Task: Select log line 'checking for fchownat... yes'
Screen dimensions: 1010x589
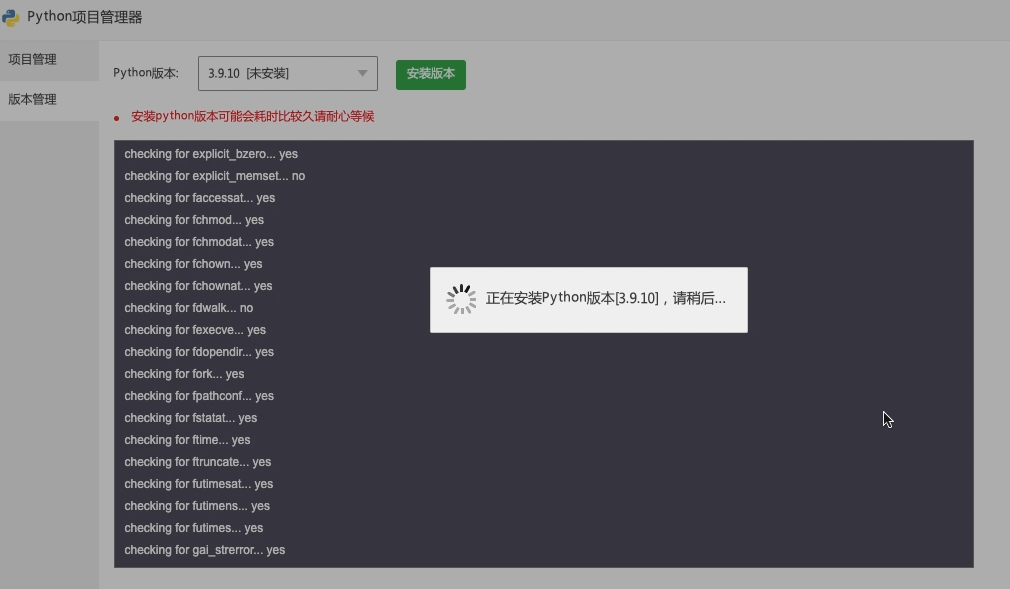Action: click(198, 285)
